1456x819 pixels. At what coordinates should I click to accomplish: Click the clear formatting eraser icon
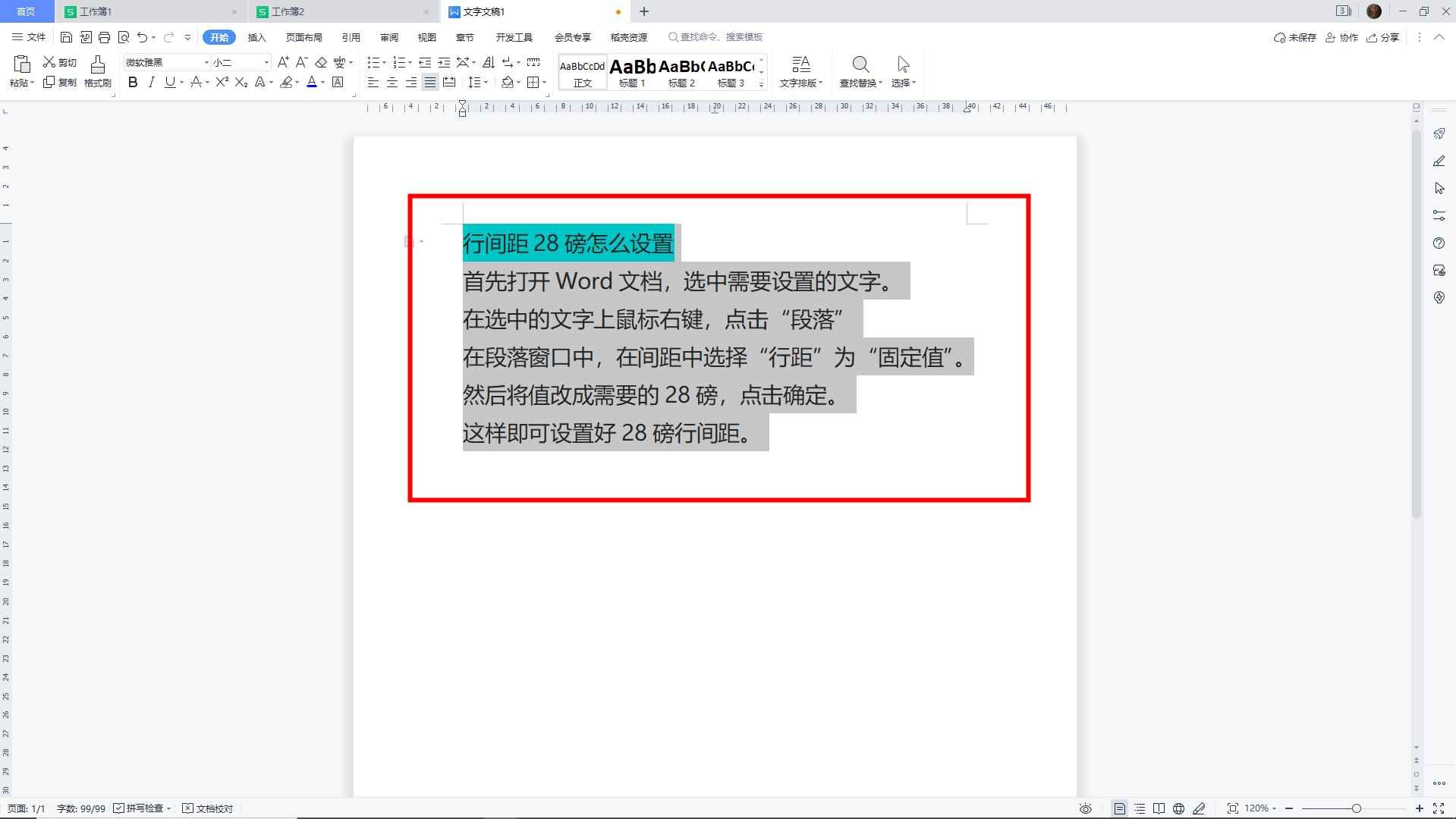(x=321, y=62)
